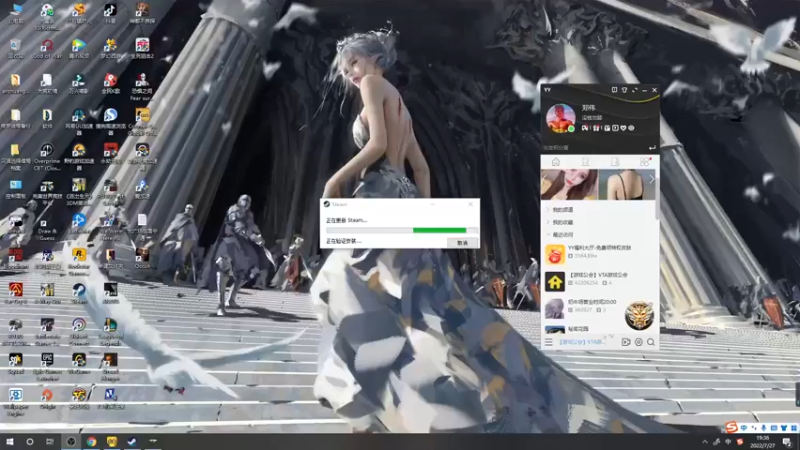Open YY settings circular icon in bottom bar
This screenshot has height=450, width=800.
(638, 342)
